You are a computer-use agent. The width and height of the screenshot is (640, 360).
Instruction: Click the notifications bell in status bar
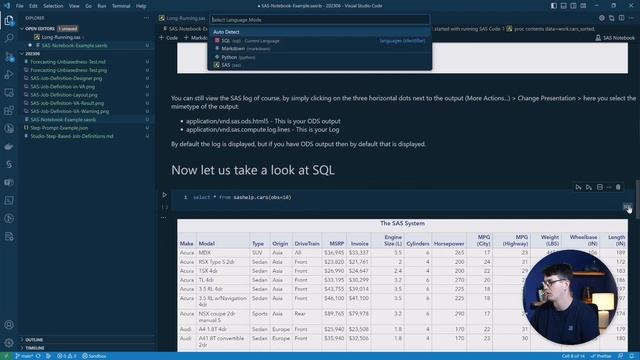coord(631,356)
